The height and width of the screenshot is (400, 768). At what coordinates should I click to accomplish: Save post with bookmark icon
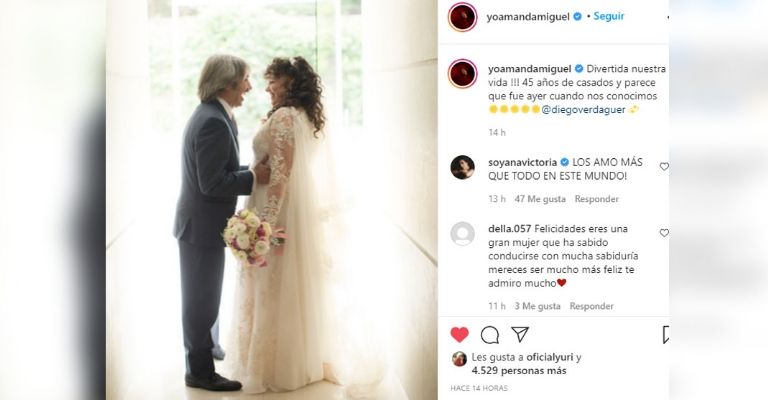tap(666, 335)
